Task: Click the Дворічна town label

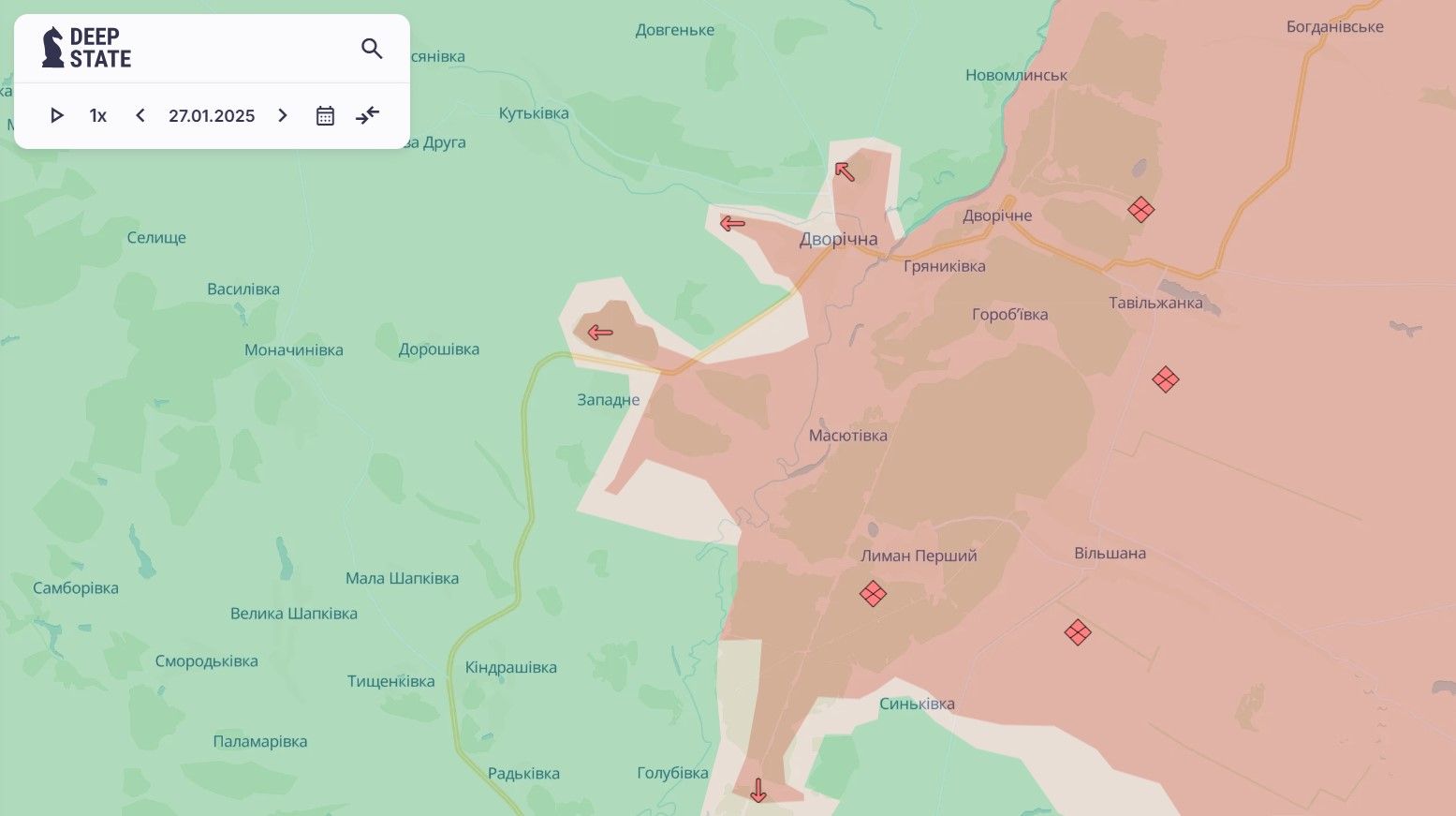Action: point(838,239)
